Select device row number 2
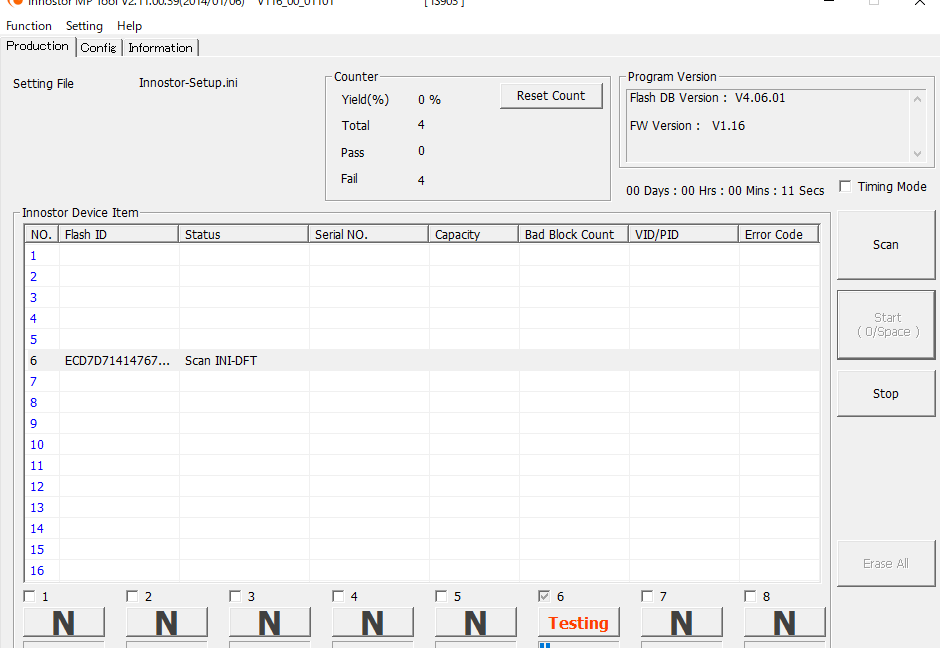The width and height of the screenshot is (940, 648). point(422,276)
